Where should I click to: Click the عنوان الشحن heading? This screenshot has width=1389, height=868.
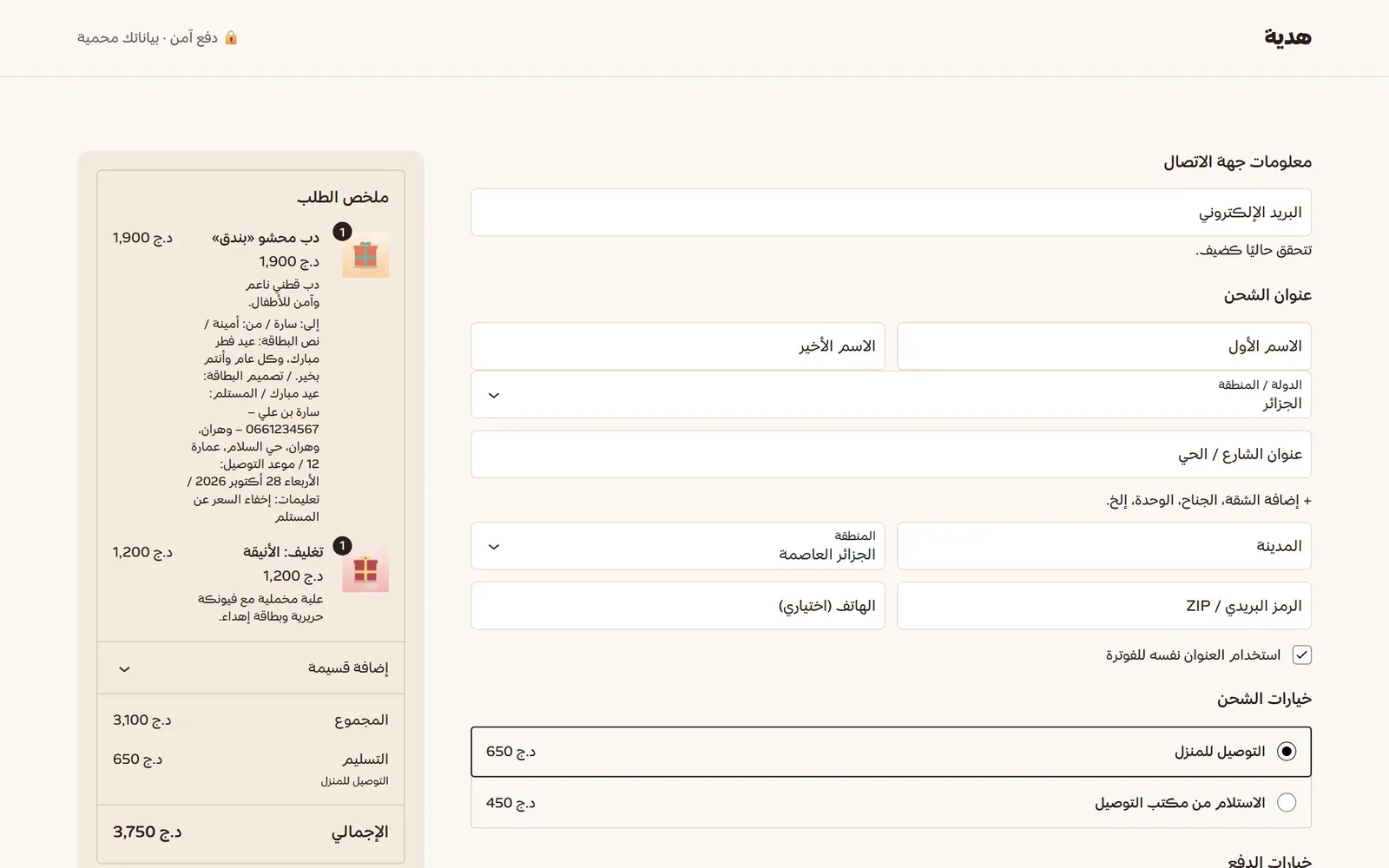[1267, 295]
